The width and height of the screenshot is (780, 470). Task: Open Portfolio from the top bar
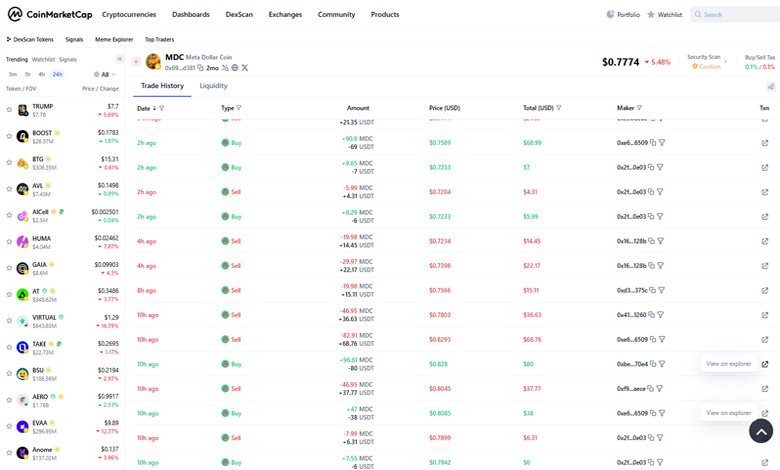click(623, 14)
